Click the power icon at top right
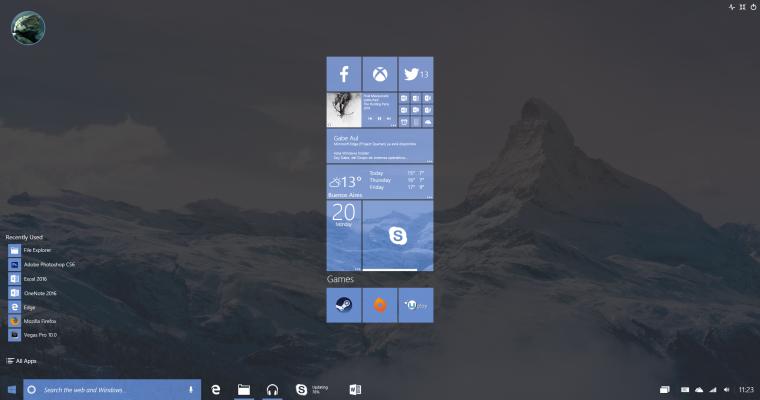760x400 pixels. 753,7
